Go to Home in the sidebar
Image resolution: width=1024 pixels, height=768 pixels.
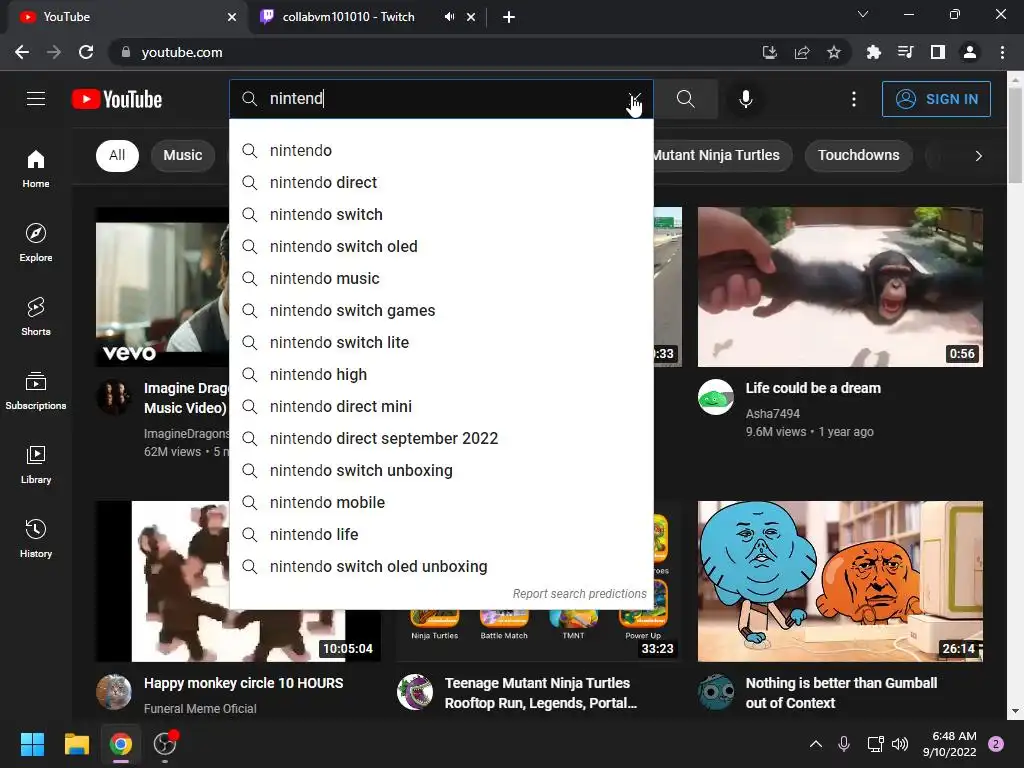pos(36,168)
